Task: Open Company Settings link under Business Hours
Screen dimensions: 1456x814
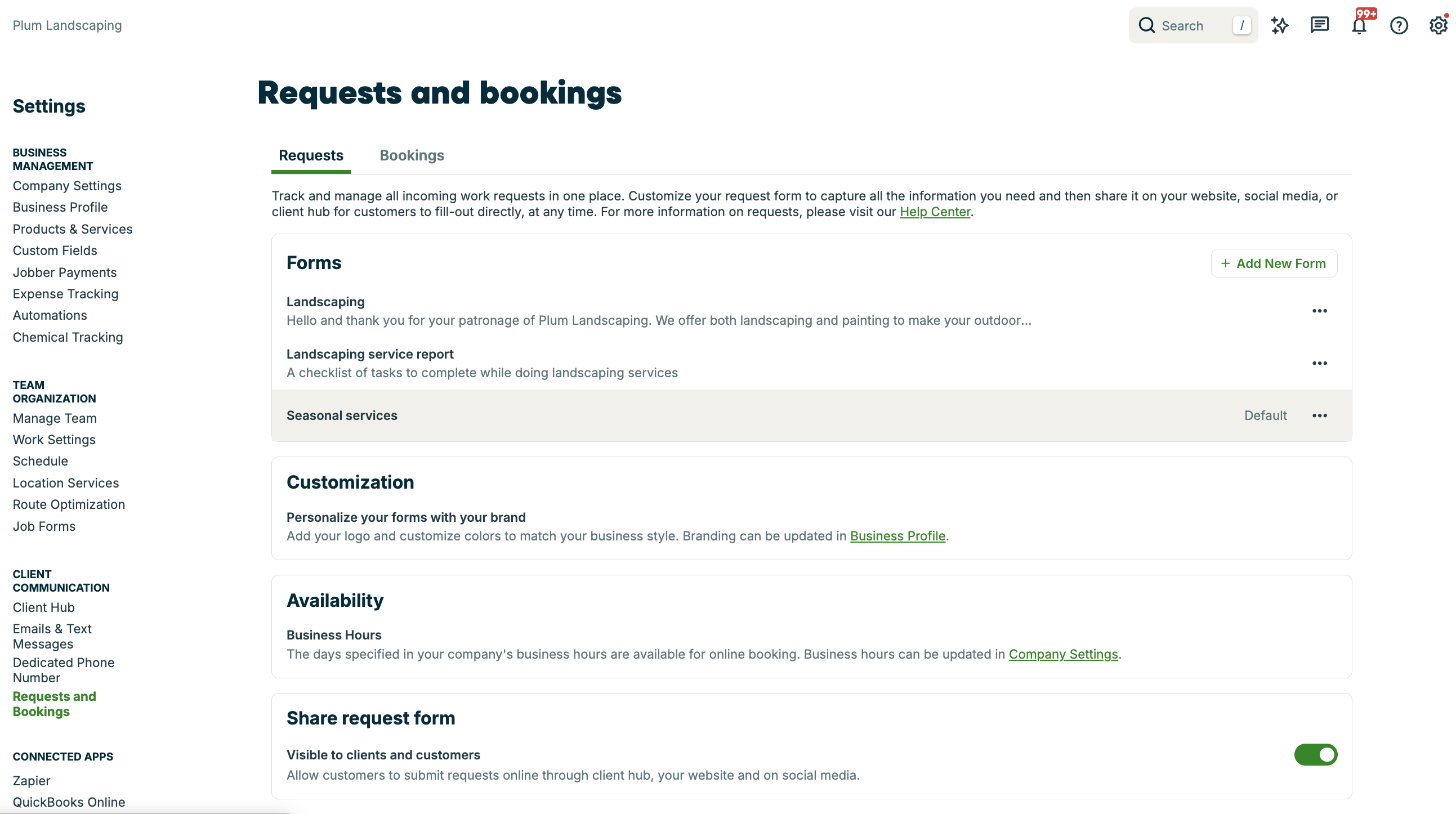Action: coord(1063,654)
